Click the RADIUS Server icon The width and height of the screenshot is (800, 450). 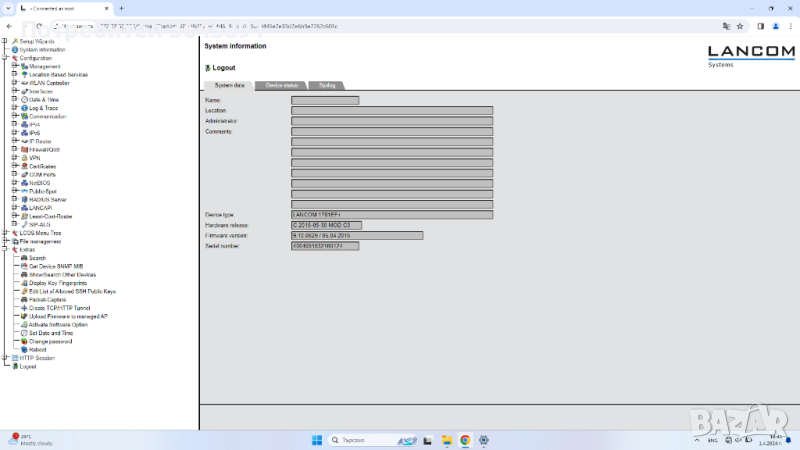coord(24,199)
